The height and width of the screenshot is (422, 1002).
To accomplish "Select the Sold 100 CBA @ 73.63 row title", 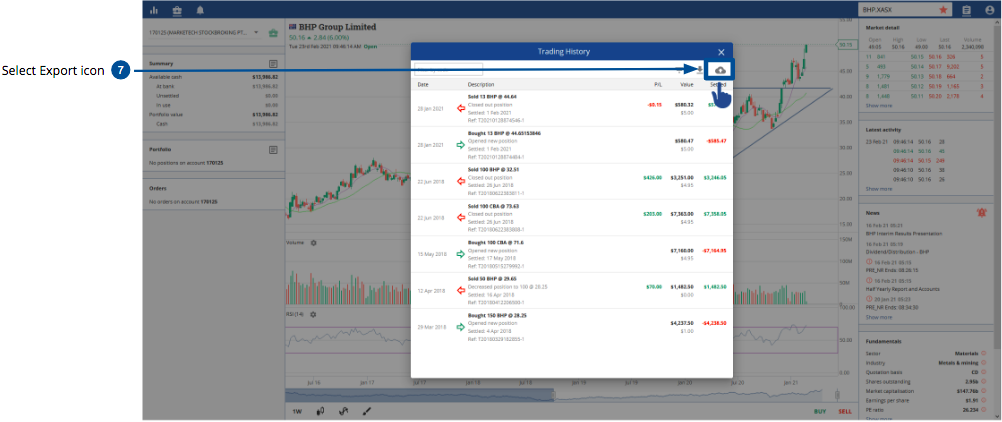I will pos(493,206).
